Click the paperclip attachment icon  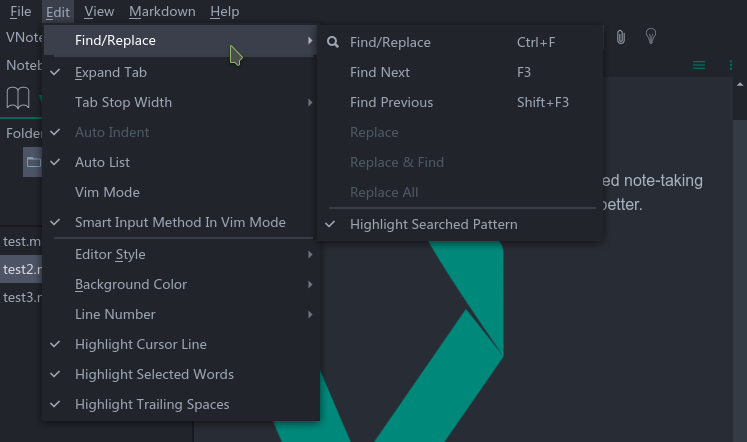(620, 37)
